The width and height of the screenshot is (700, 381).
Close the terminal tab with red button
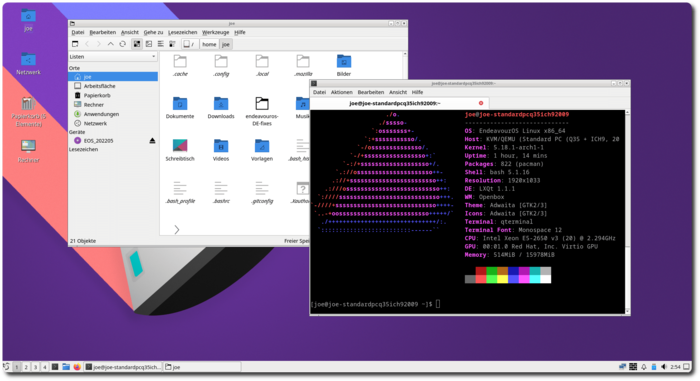tap(481, 103)
